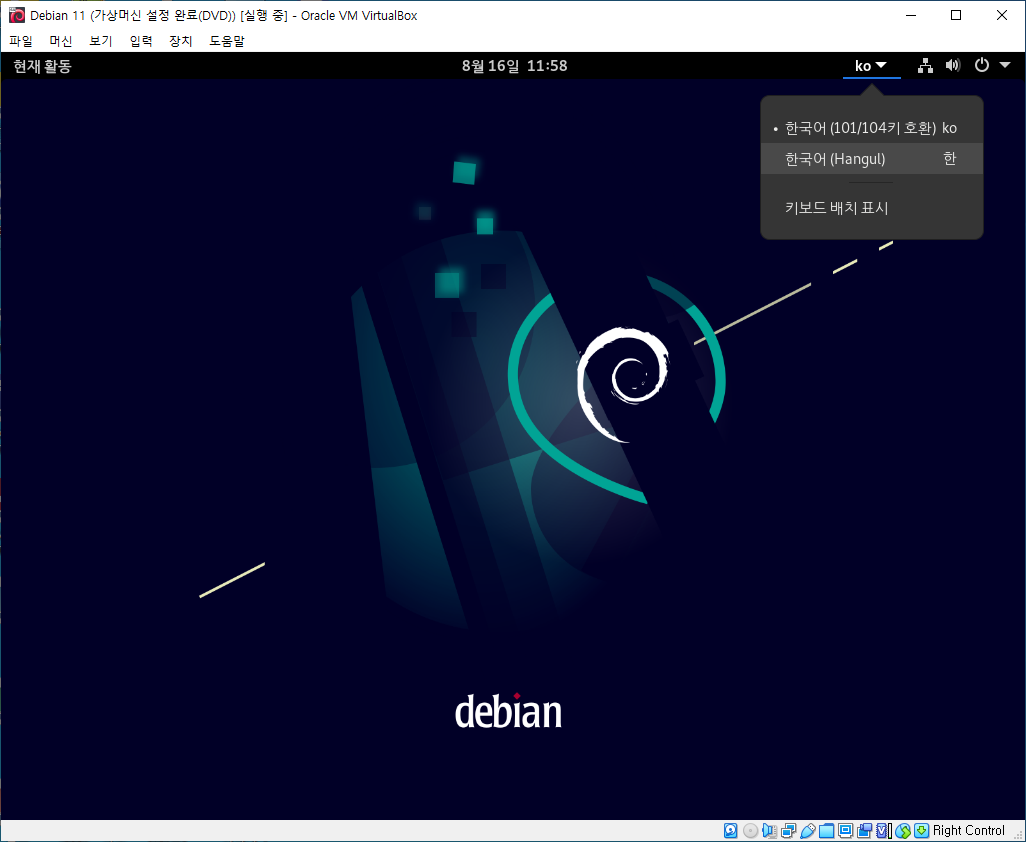
Task: Maximize the VirtualBox window
Action: point(956,15)
